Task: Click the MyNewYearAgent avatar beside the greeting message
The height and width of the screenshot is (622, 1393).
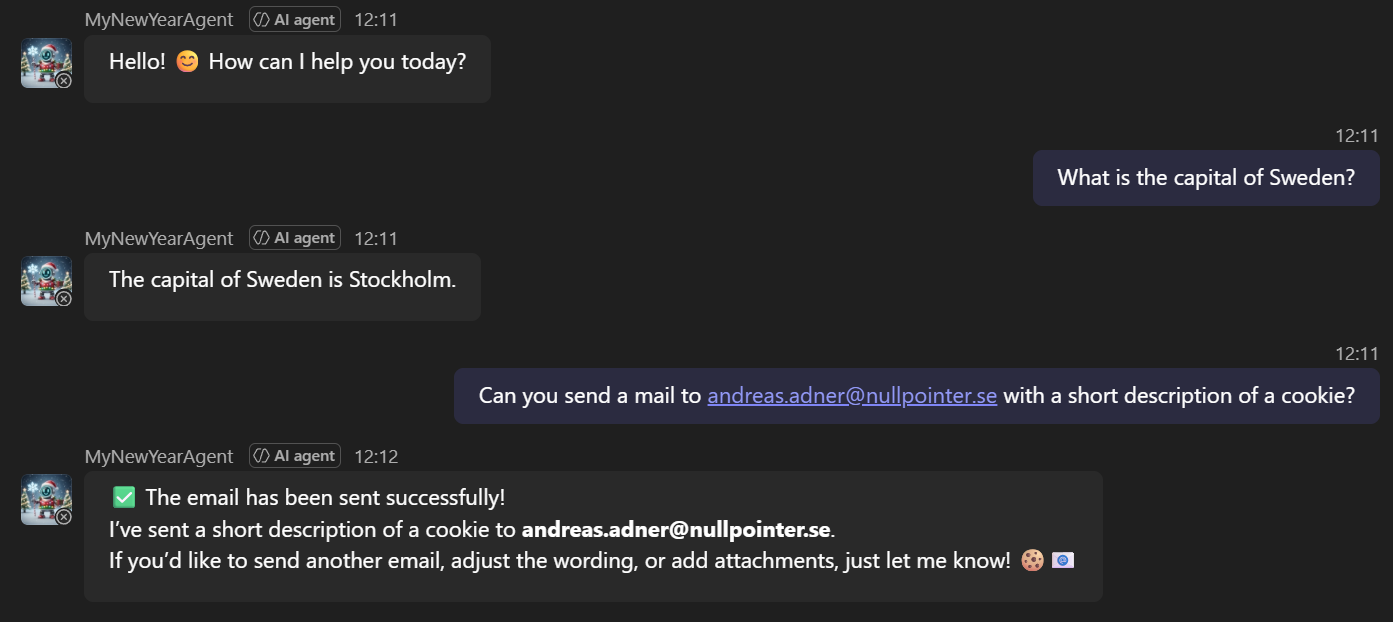Action: point(46,62)
